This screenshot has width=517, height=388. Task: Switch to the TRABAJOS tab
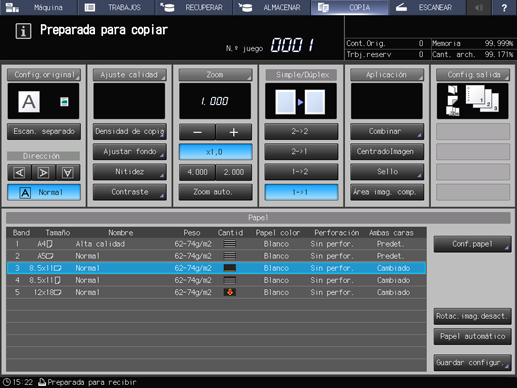[116, 7]
